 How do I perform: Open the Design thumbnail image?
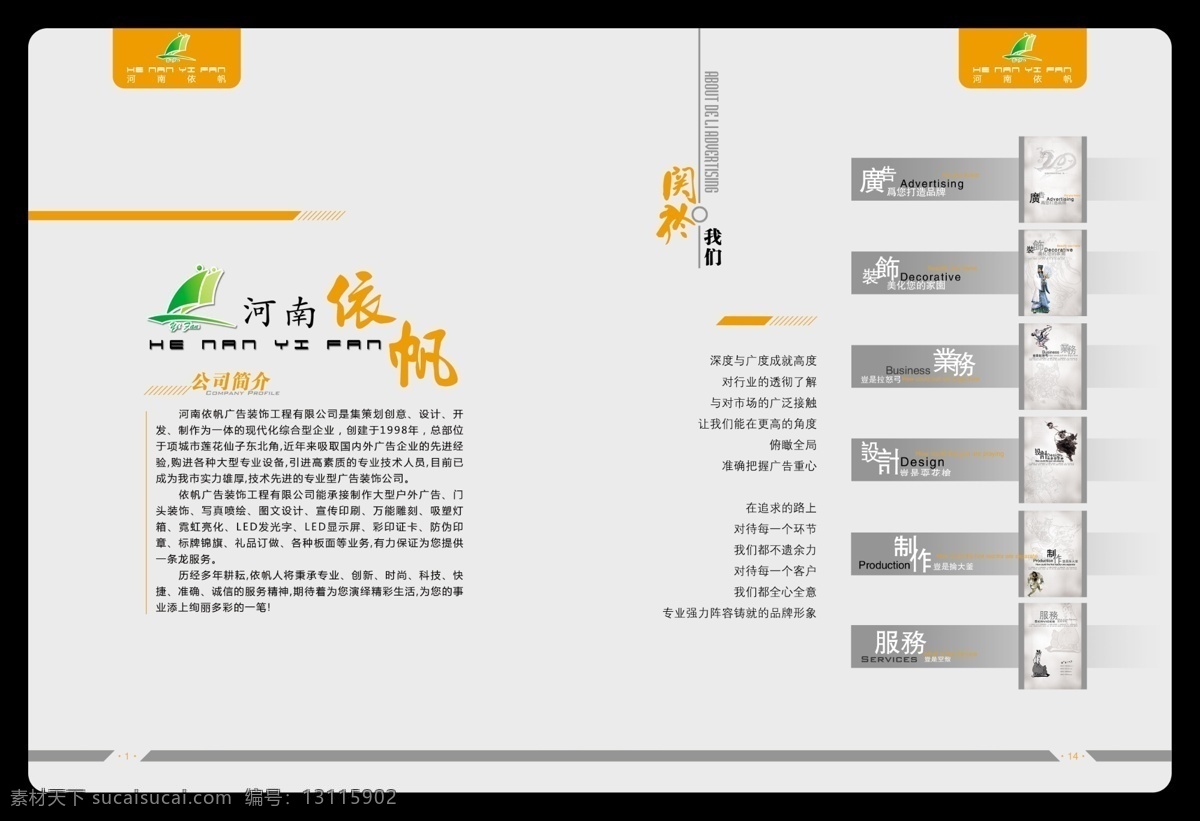[1052, 460]
